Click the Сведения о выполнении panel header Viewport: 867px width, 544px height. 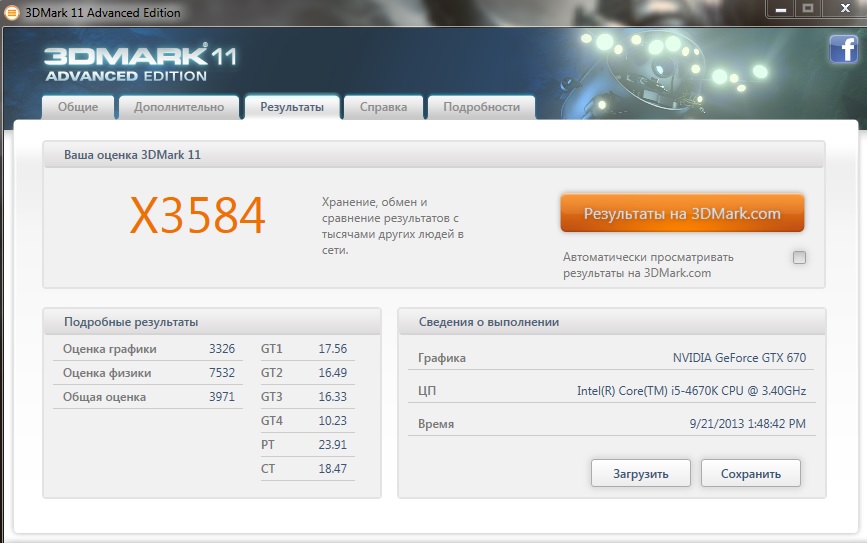[x=612, y=322]
